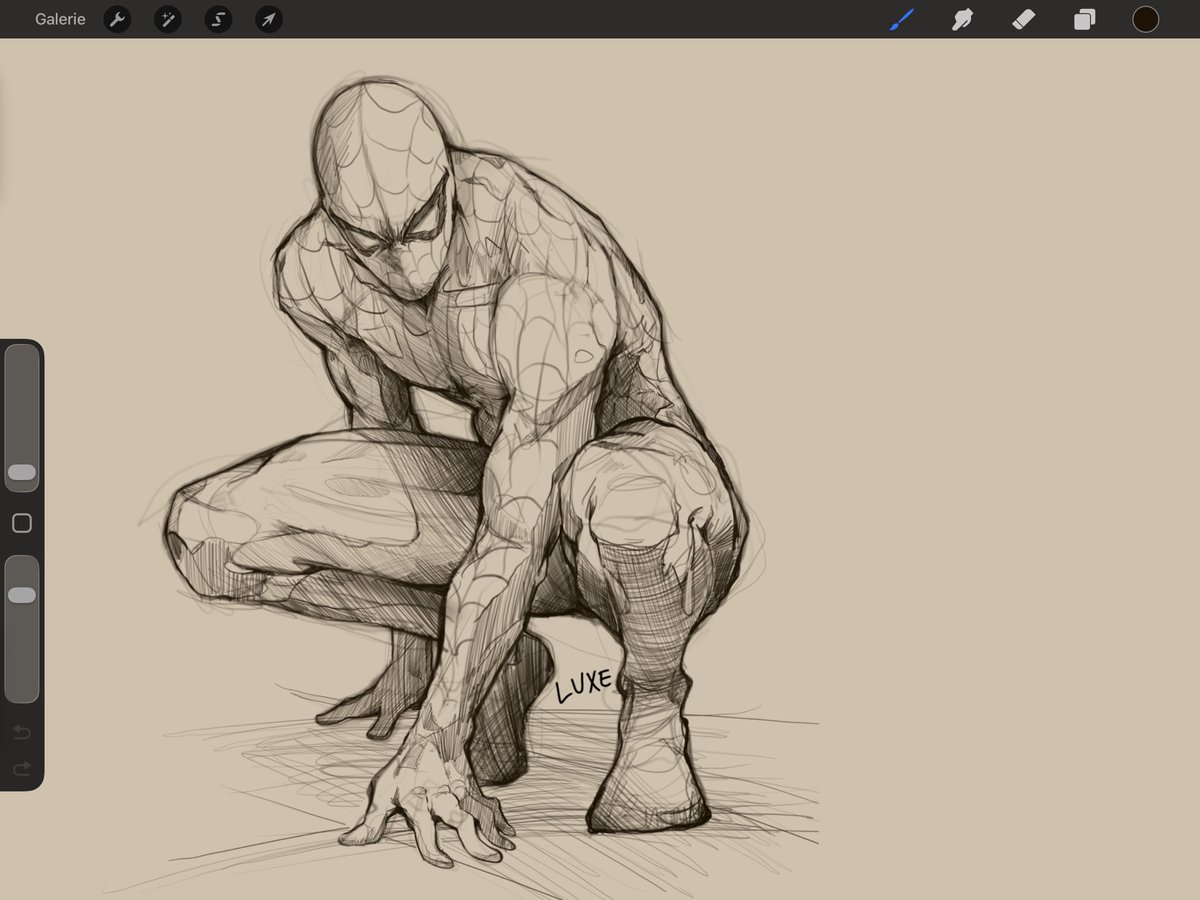Viewport: 1200px width, 900px height.
Task: Select the Eraser tool
Action: 1023,19
